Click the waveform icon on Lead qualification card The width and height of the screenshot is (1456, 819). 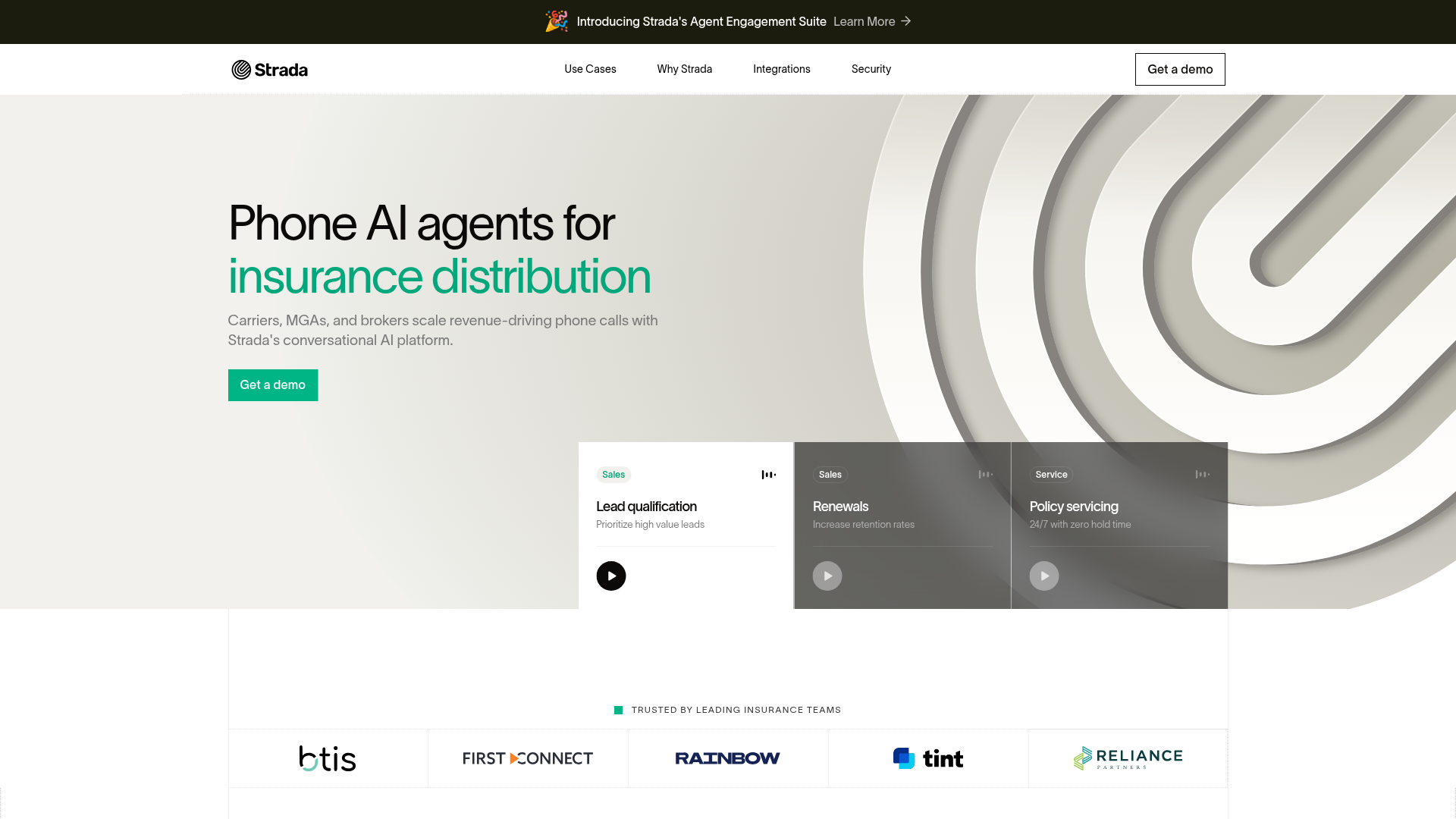pos(768,475)
